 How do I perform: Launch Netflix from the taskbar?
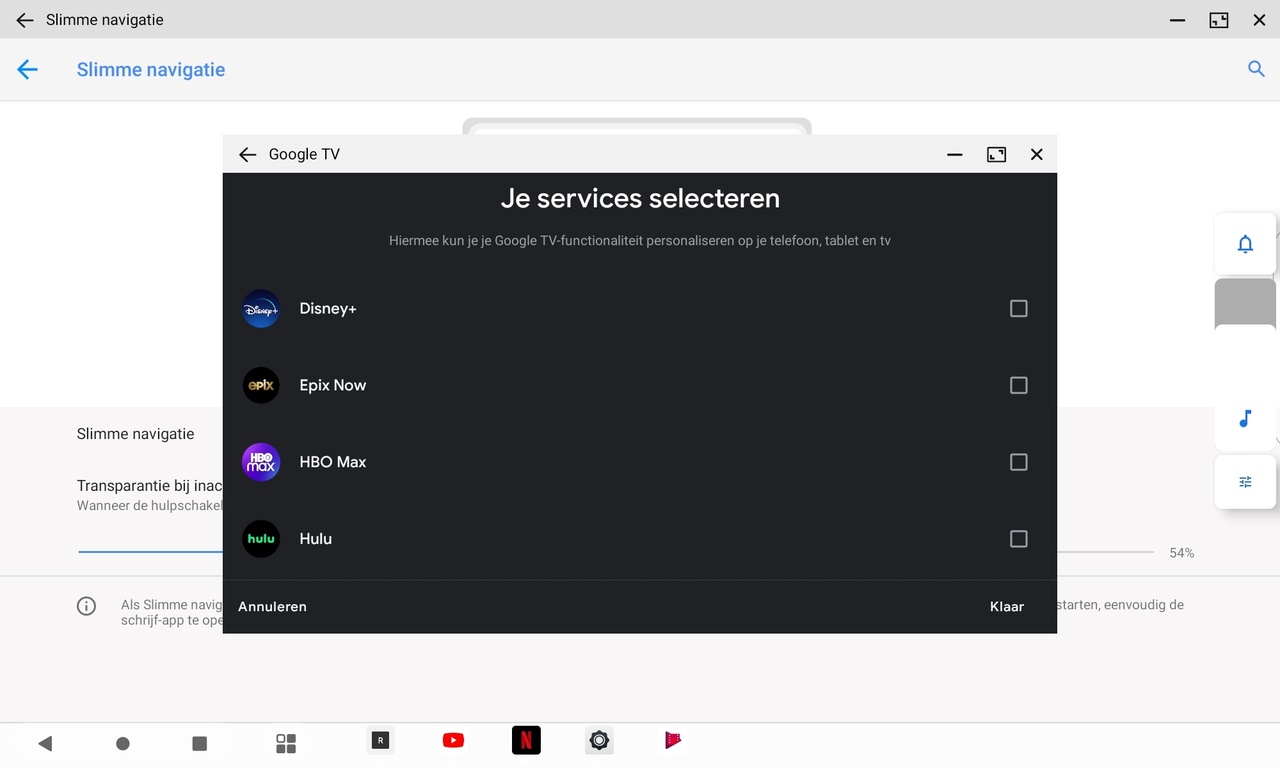point(526,740)
